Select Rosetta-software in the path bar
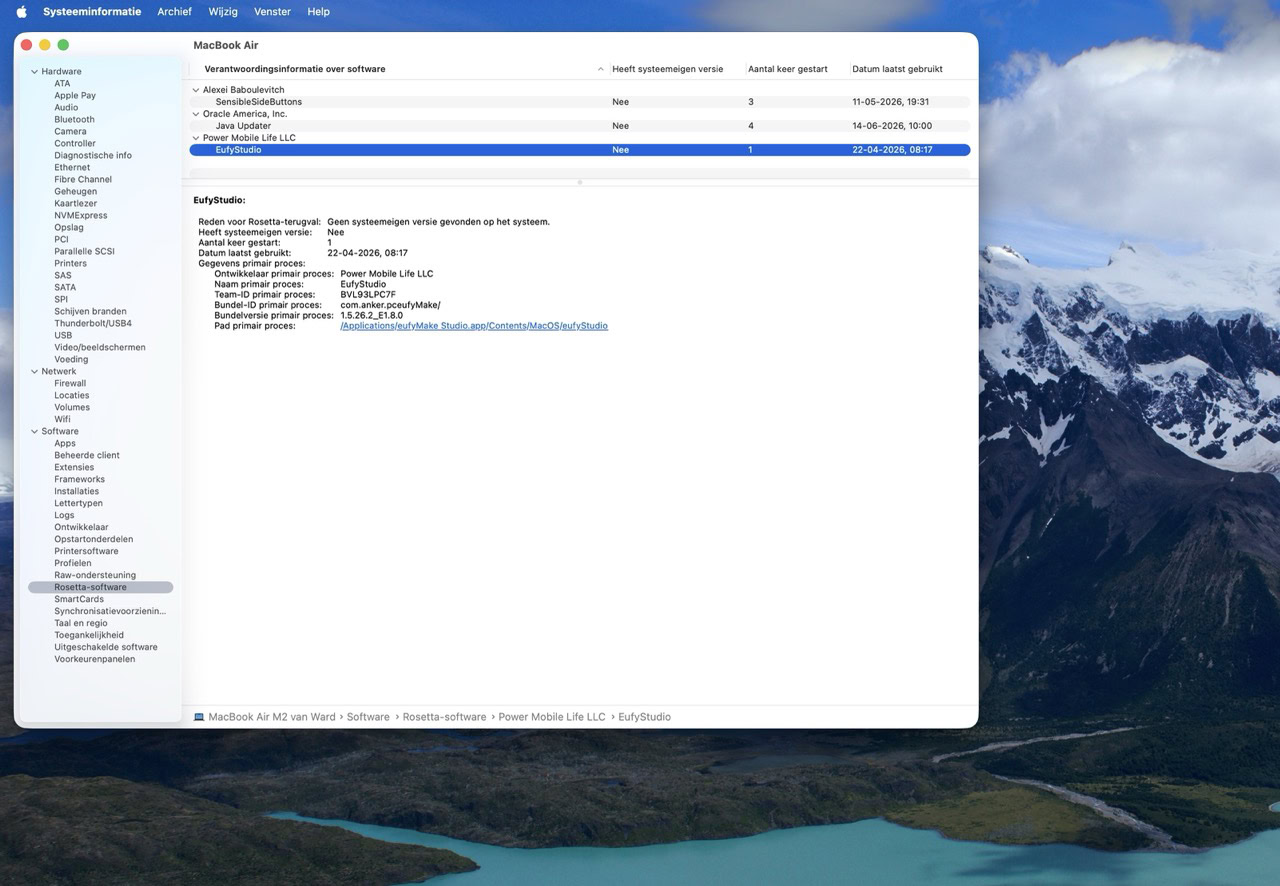1280x886 pixels. (444, 717)
